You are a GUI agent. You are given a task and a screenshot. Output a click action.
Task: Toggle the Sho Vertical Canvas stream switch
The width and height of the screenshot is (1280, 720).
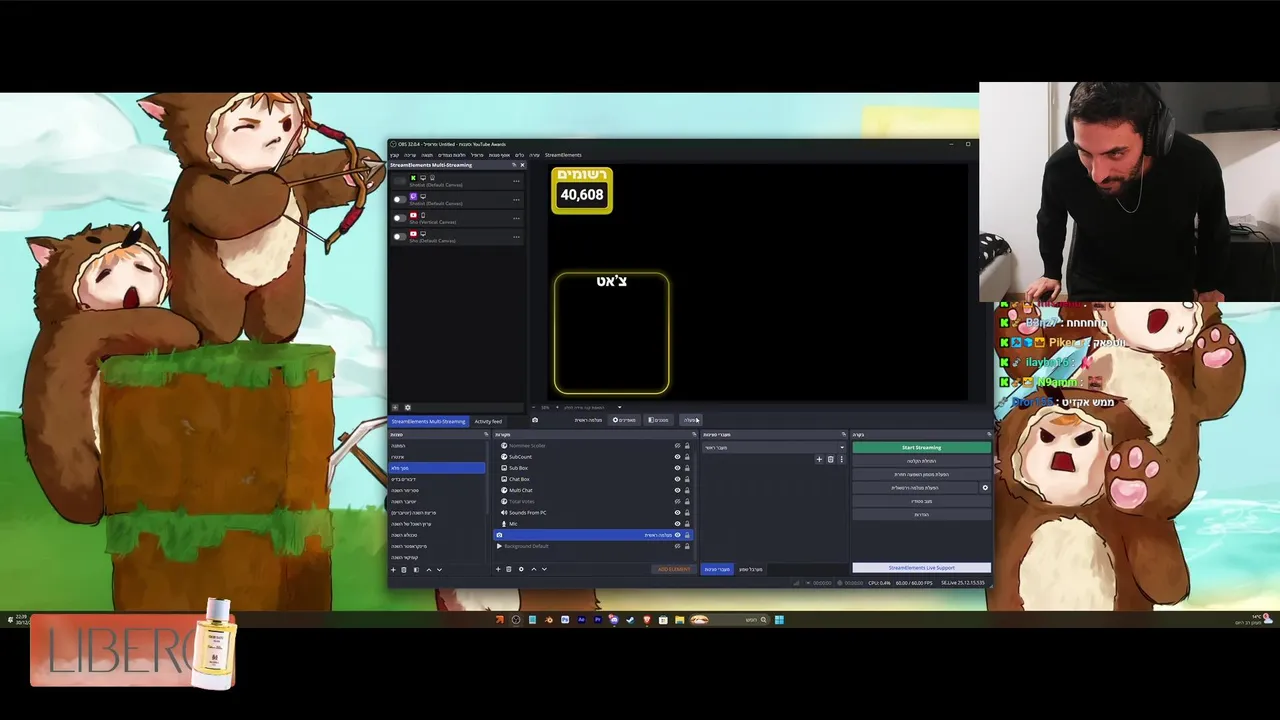pyautogui.click(x=400, y=218)
